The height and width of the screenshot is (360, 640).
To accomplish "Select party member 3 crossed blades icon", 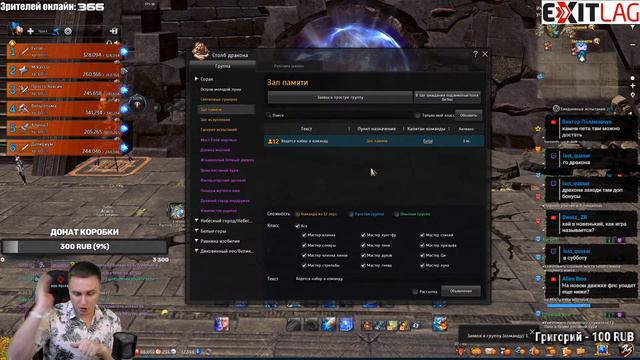I will coord(24,90).
